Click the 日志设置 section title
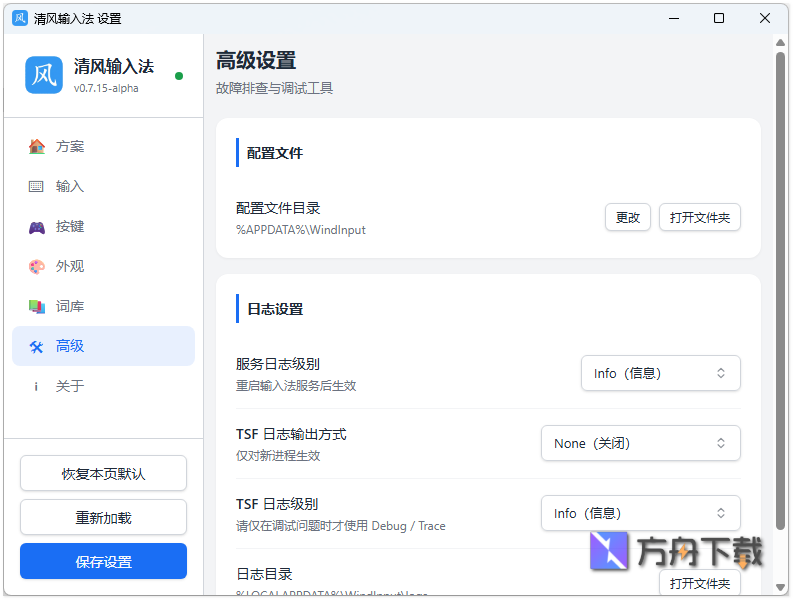 pyautogui.click(x=275, y=309)
